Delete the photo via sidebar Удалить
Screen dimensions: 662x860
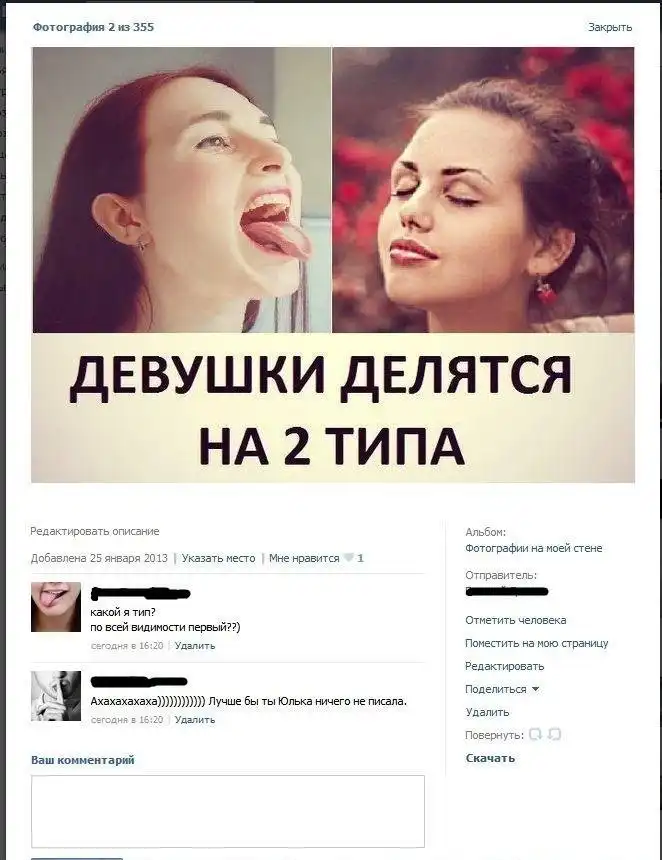click(487, 712)
